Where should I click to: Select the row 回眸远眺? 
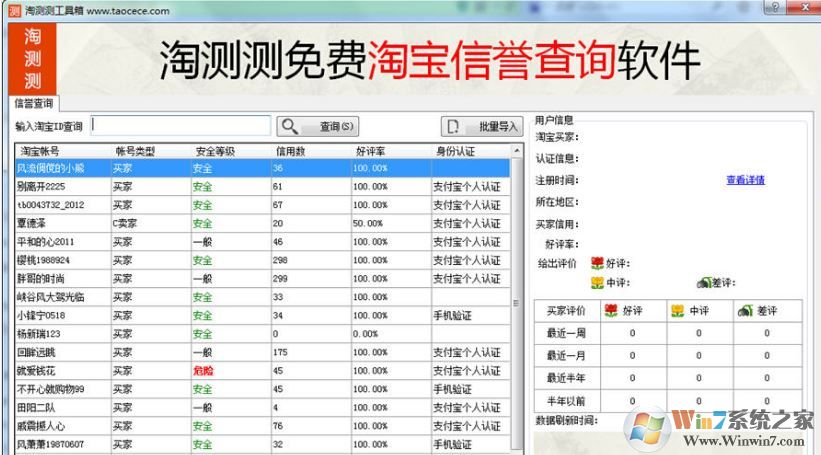[262, 352]
